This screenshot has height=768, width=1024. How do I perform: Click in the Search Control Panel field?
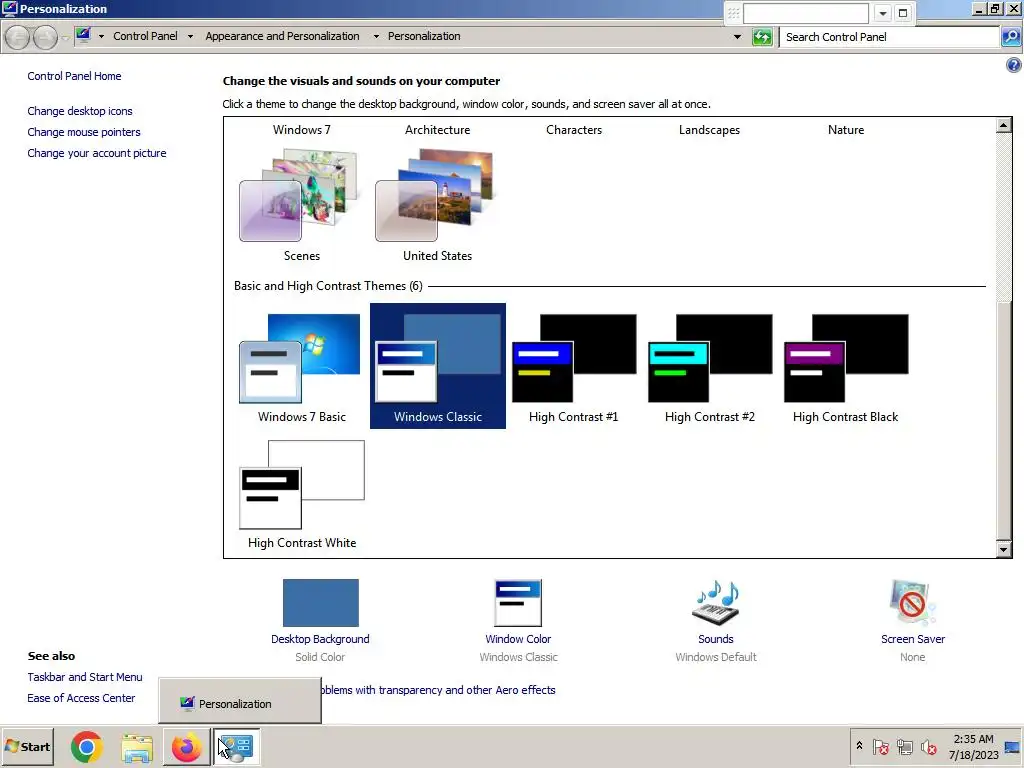coord(889,37)
